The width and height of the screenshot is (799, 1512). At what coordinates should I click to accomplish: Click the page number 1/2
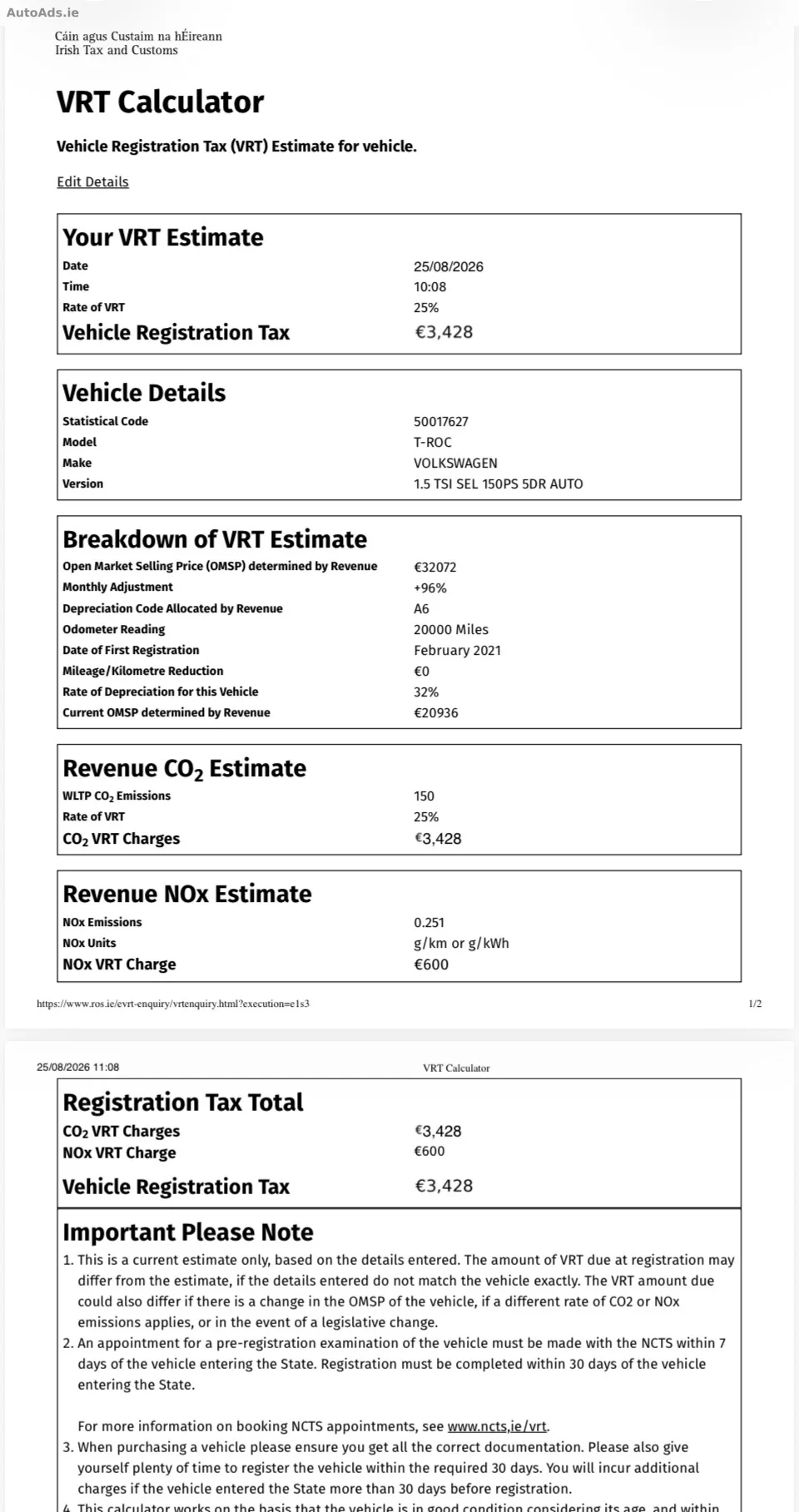(x=755, y=1004)
